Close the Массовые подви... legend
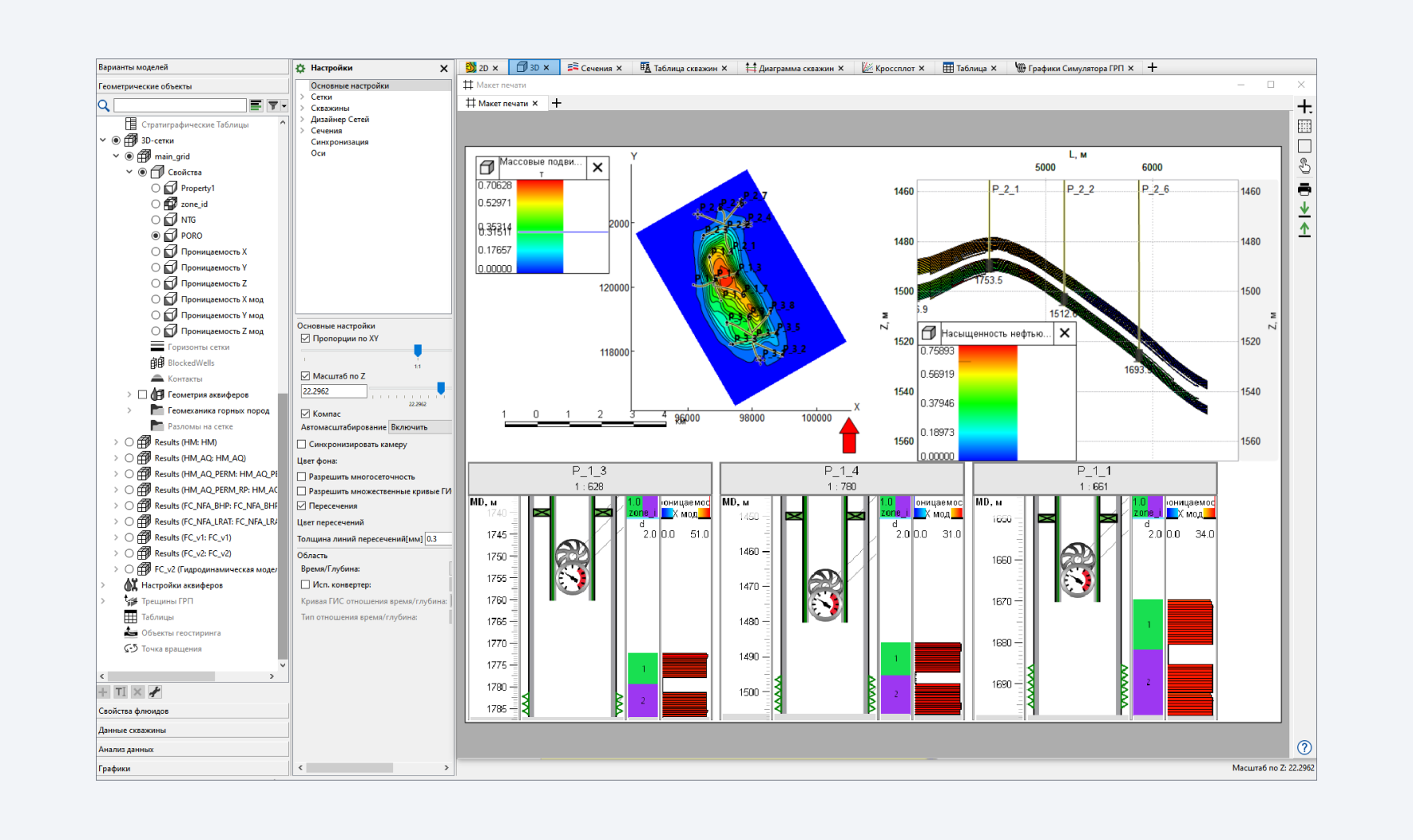 tap(597, 168)
